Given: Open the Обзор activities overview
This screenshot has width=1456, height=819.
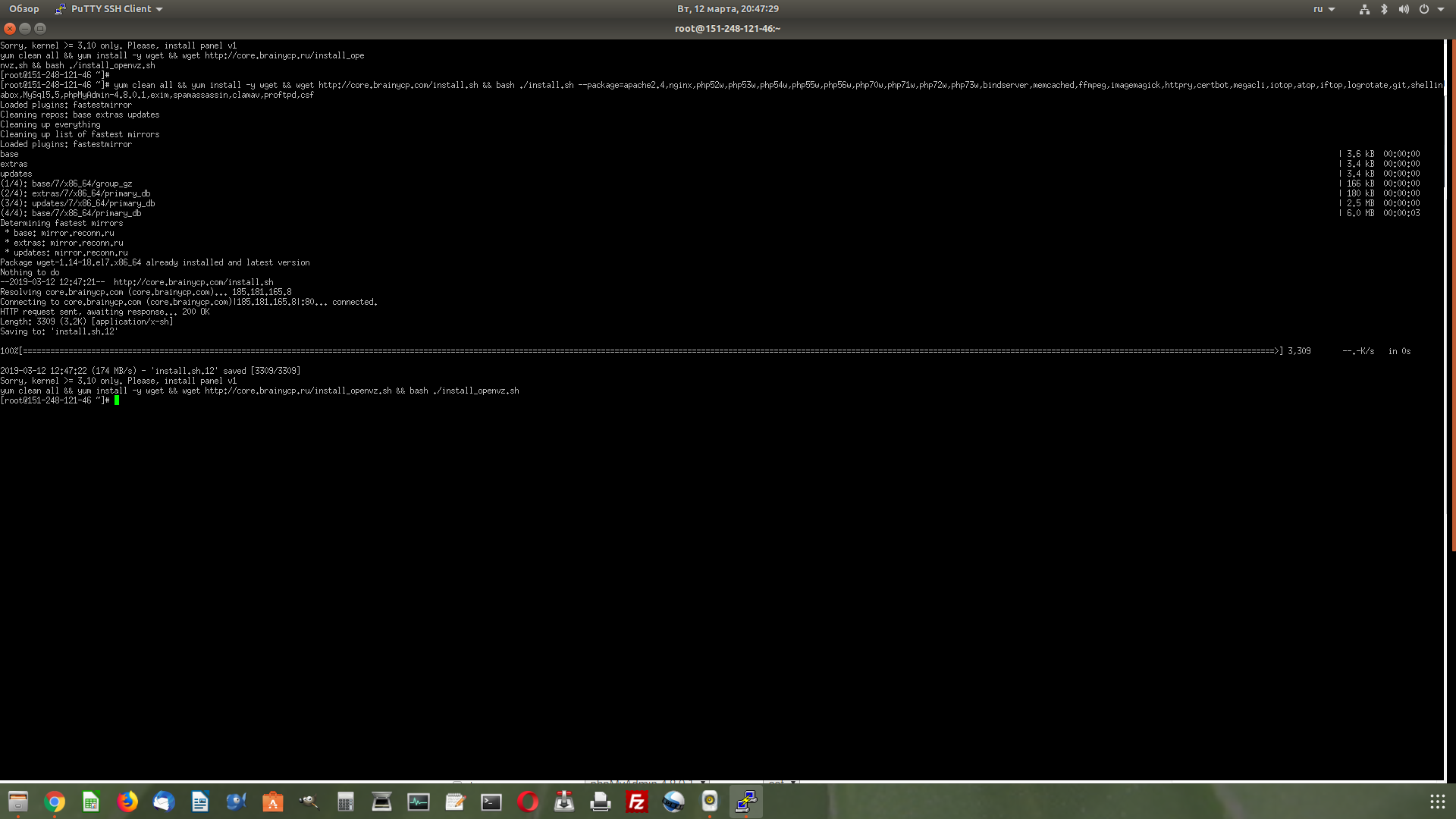Looking at the screenshot, I should click(x=24, y=9).
